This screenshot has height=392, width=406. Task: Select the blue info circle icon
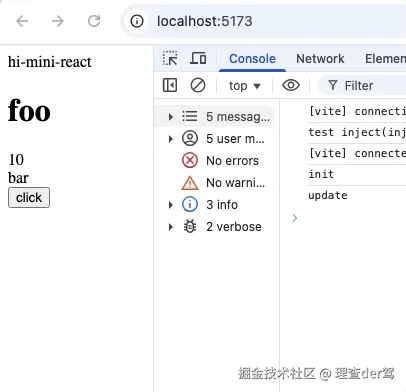click(190, 204)
